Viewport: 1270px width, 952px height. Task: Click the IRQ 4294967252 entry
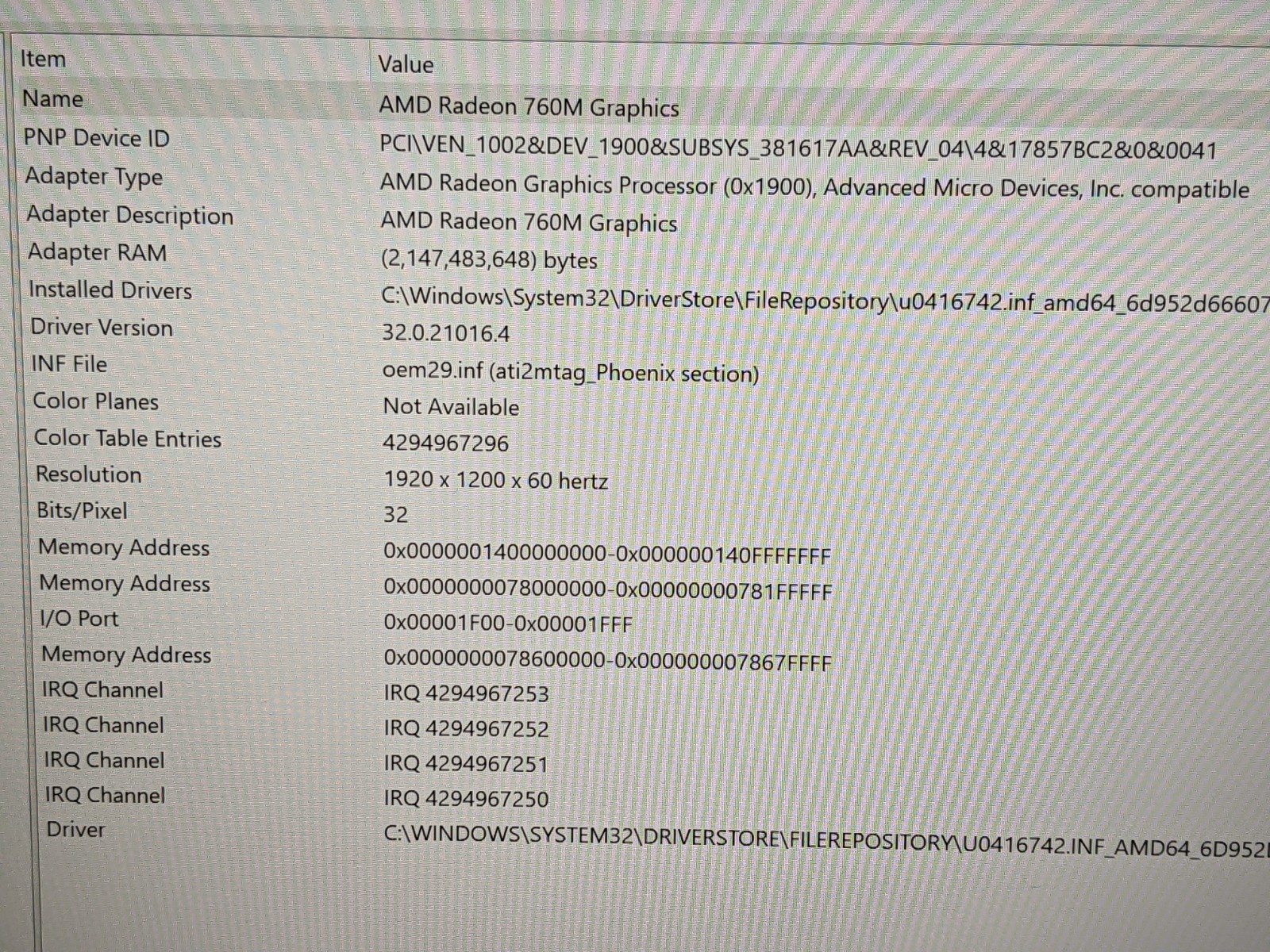(467, 728)
